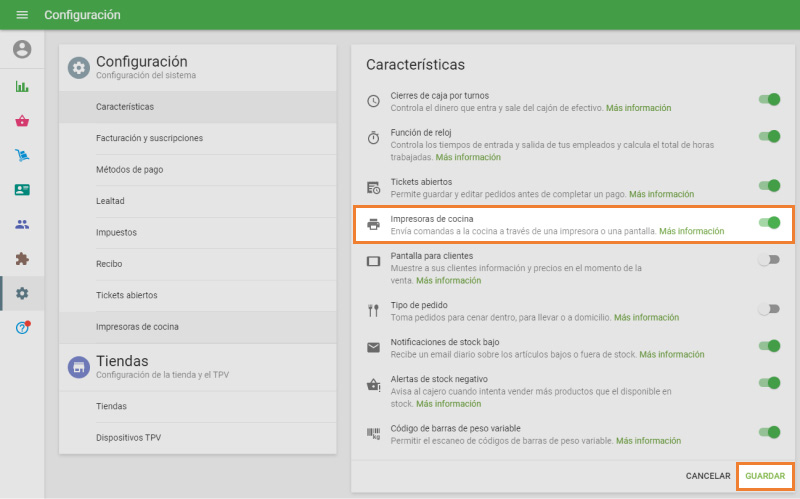Open the reports bar chart icon

[x=22, y=86]
